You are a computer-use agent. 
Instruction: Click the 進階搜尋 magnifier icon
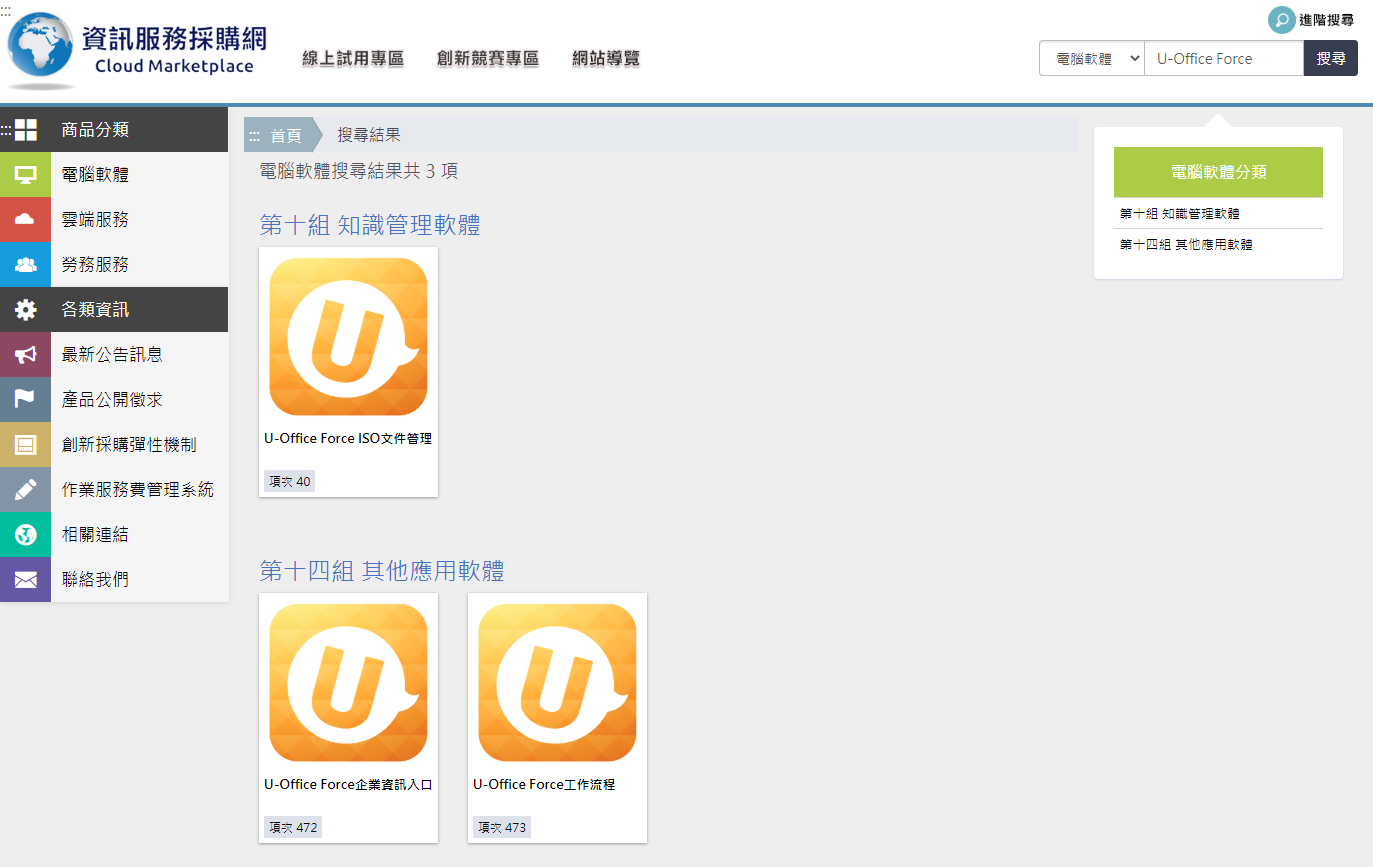point(1281,20)
